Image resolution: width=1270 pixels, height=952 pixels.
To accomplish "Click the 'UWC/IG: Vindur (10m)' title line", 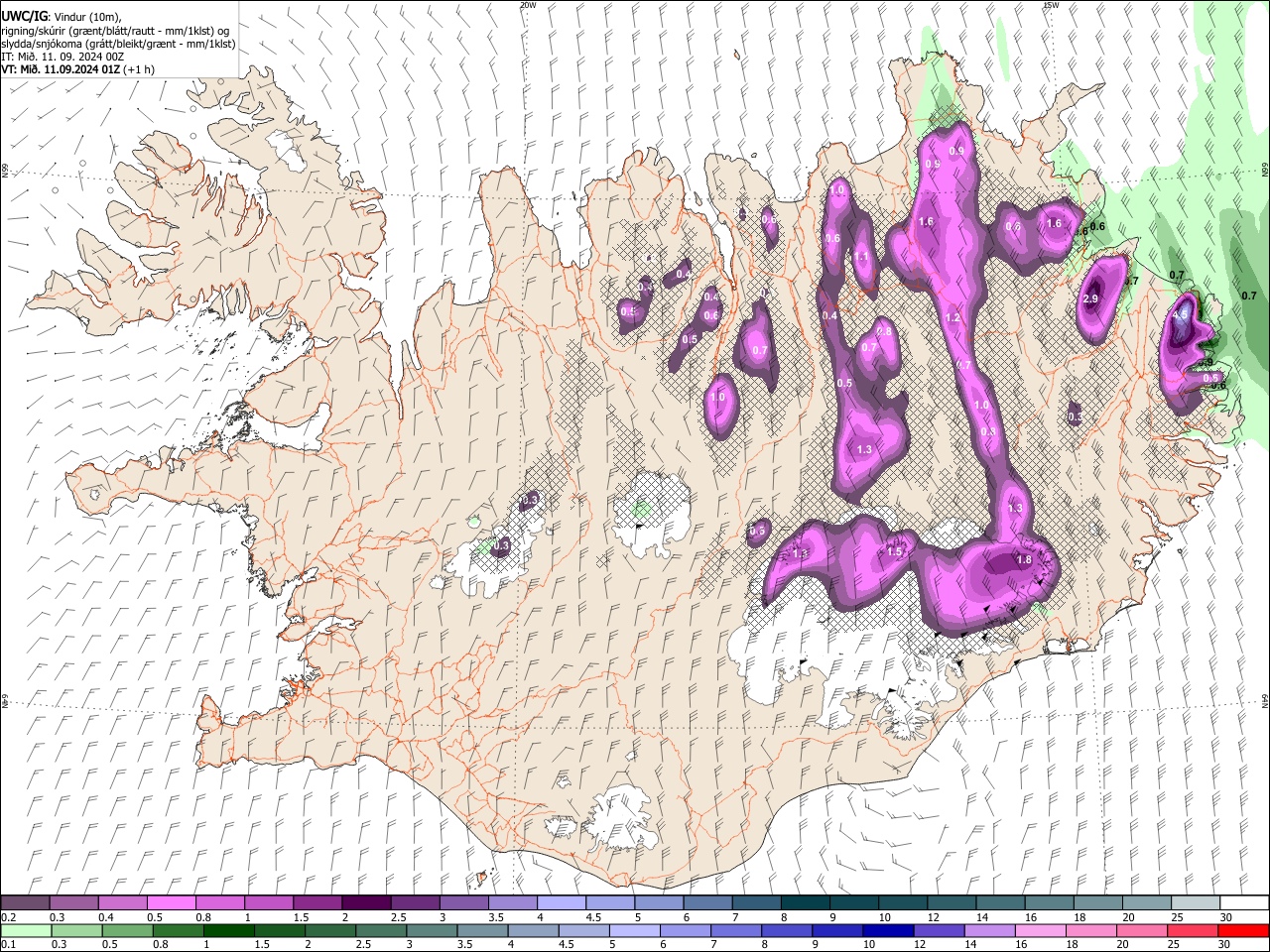I will tap(61, 17).
